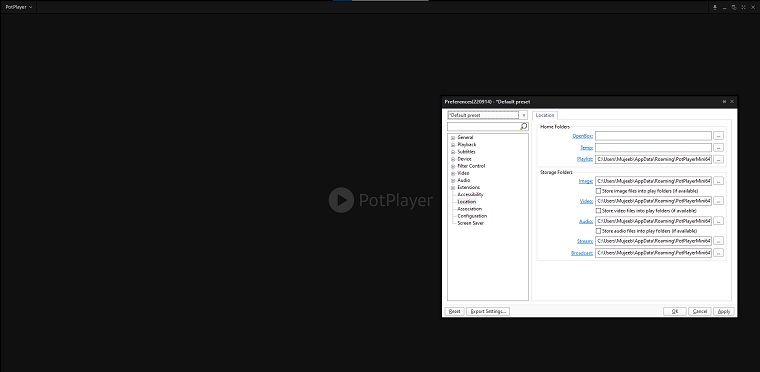
Task: Click the OpenBox folder link
Action: (x=583, y=136)
